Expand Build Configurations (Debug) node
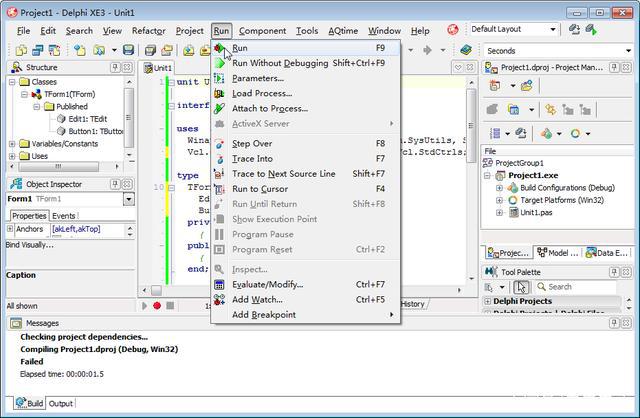640x418 pixels. (499, 188)
